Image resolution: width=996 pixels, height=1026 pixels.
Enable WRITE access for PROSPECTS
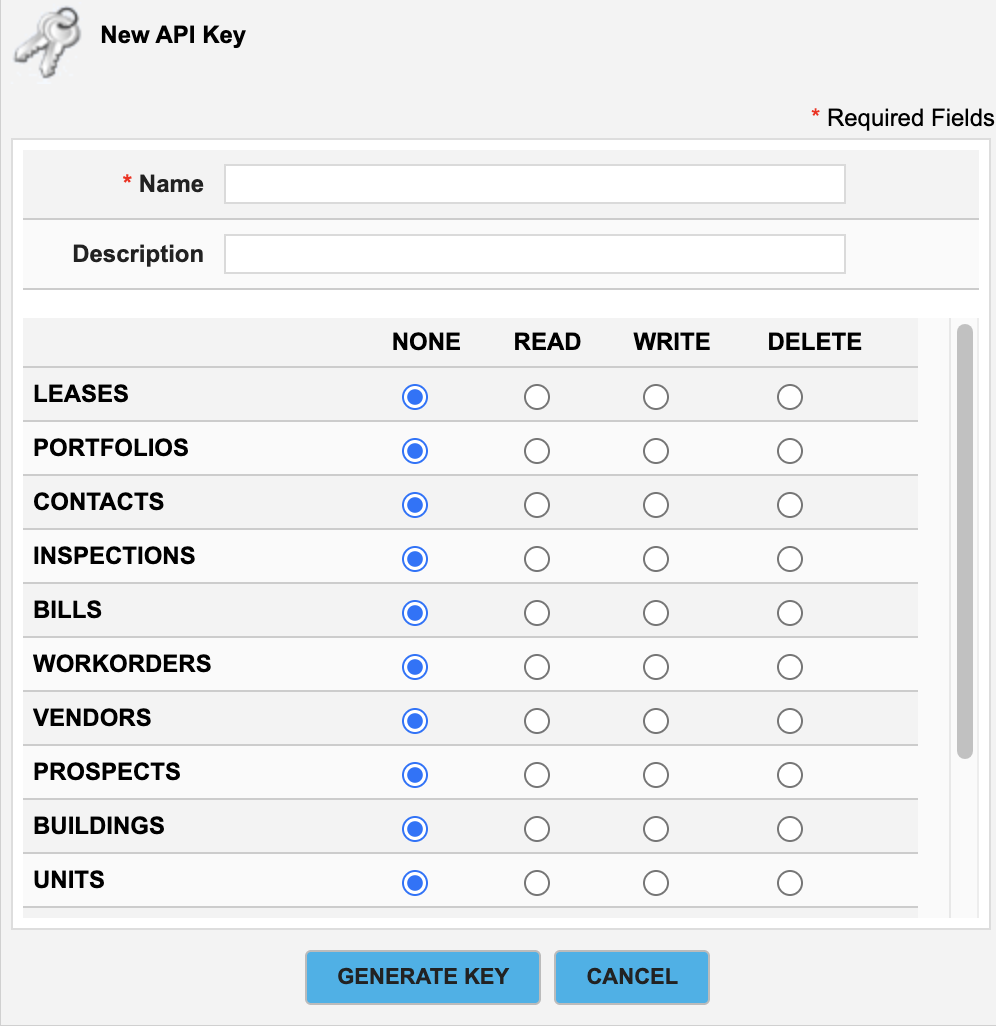(x=656, y=775)
